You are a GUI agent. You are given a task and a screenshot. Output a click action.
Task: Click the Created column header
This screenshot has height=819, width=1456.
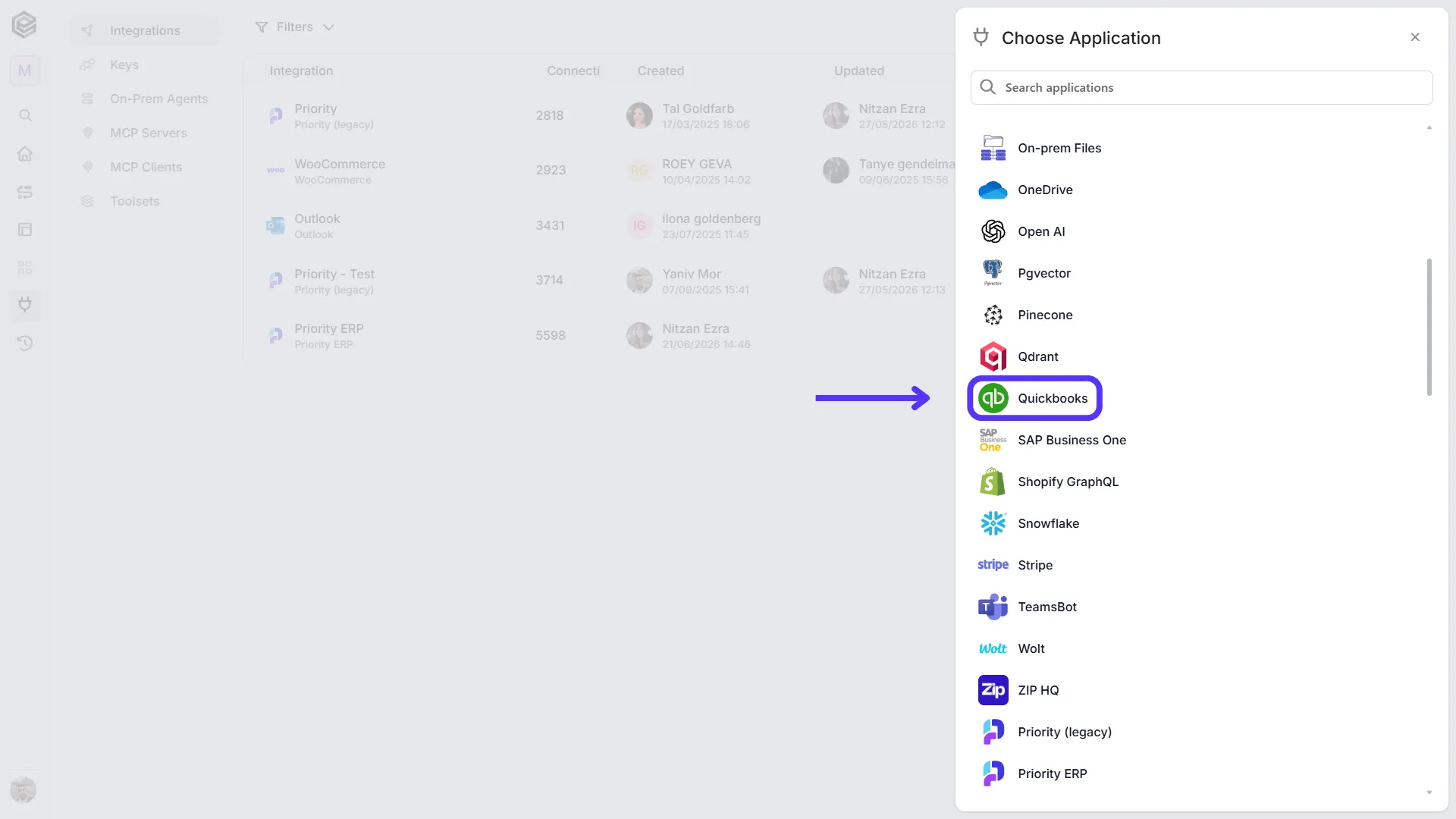[661, 71]
